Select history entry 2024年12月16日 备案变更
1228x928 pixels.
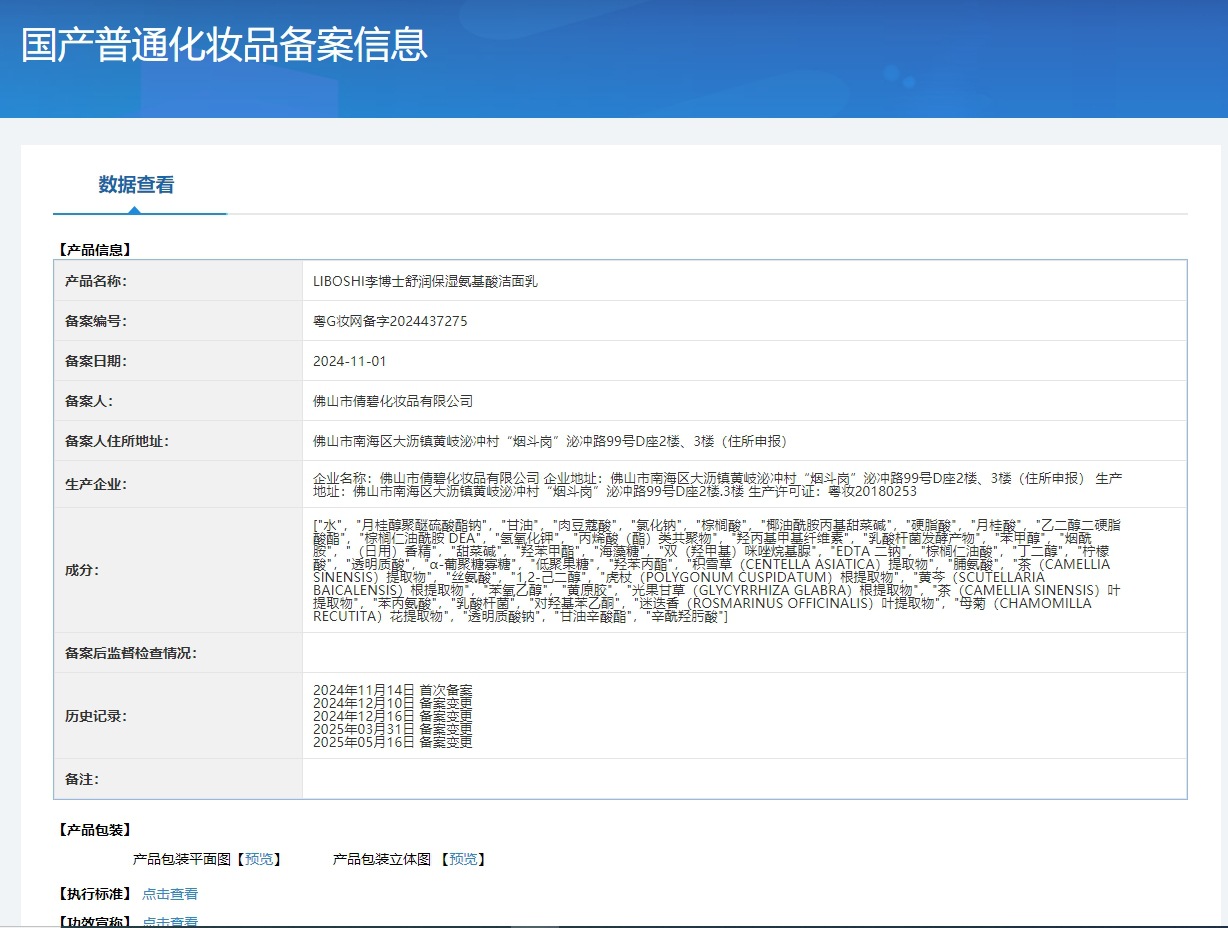[x=392, y=716]
